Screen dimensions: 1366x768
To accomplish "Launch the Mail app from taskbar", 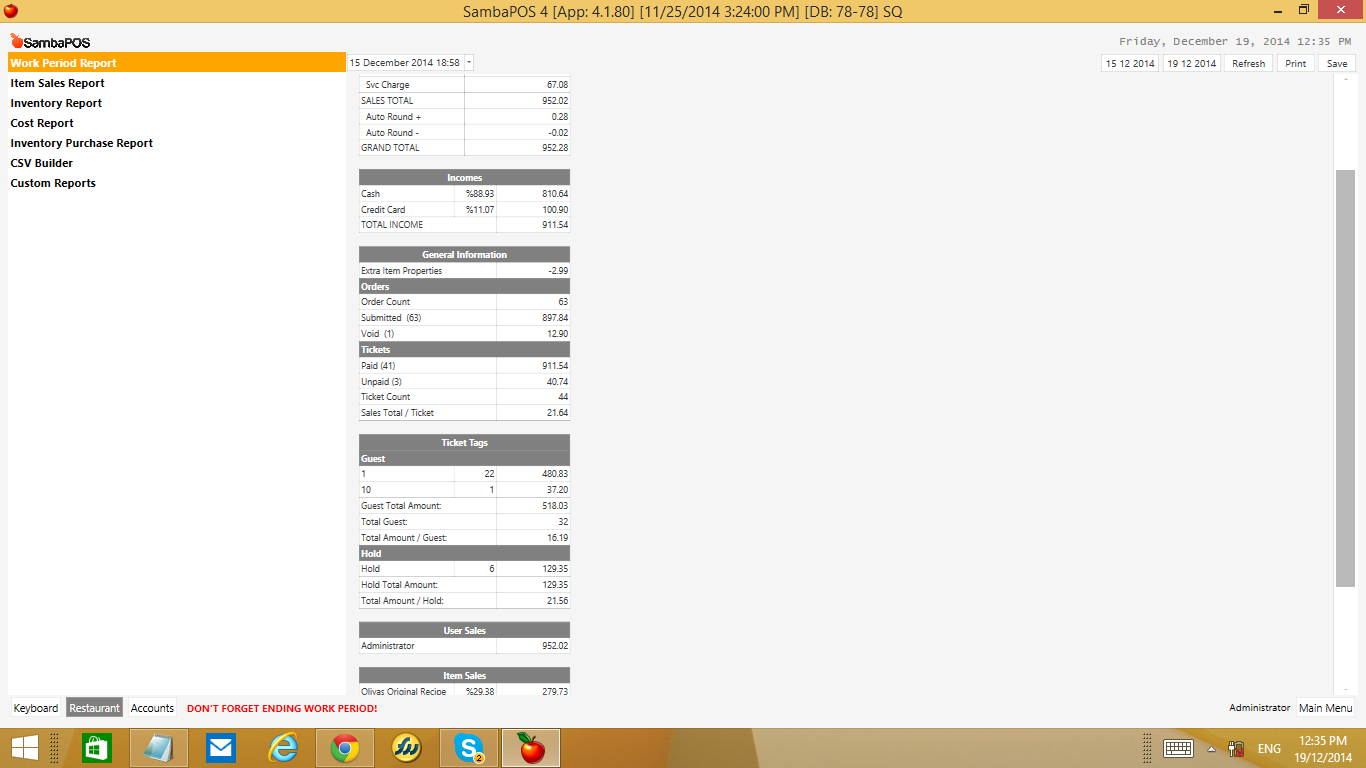I will (220, 748).
